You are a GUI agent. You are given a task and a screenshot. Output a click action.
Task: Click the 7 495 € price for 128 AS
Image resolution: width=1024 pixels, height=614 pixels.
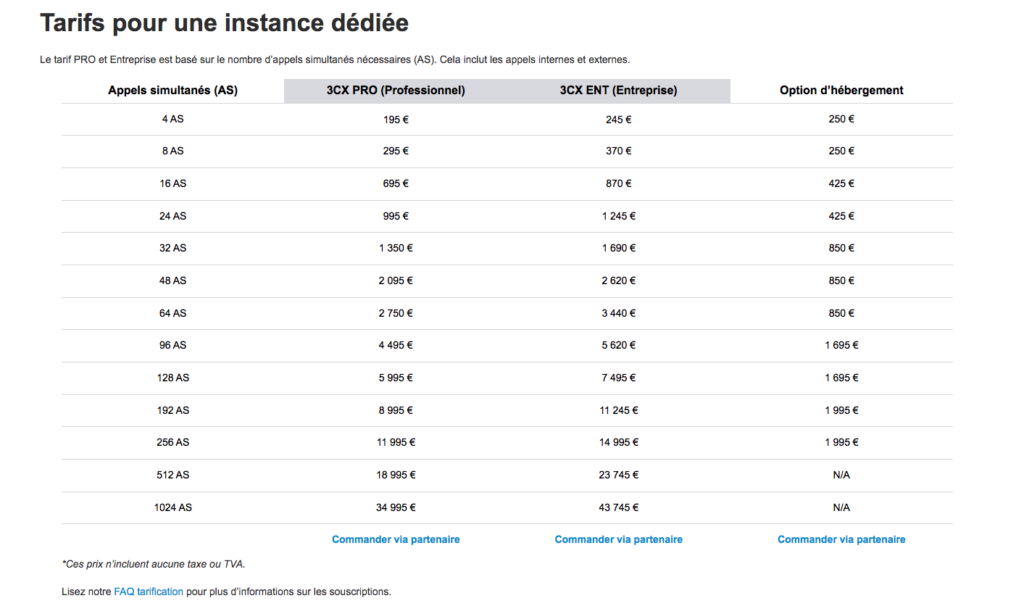618,378
